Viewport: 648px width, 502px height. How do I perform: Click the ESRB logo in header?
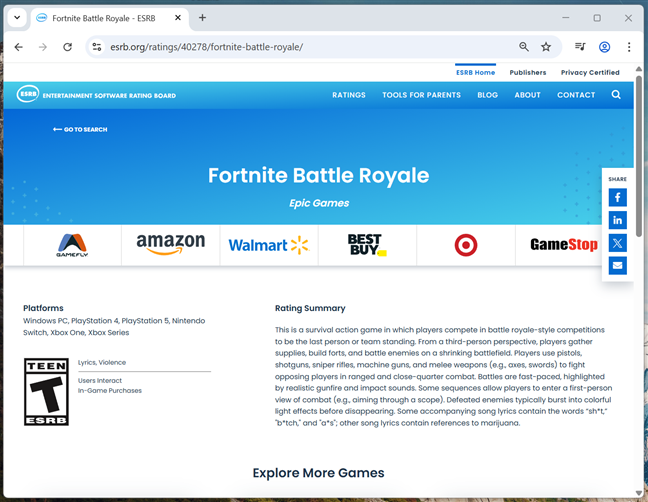pos(28,94)
